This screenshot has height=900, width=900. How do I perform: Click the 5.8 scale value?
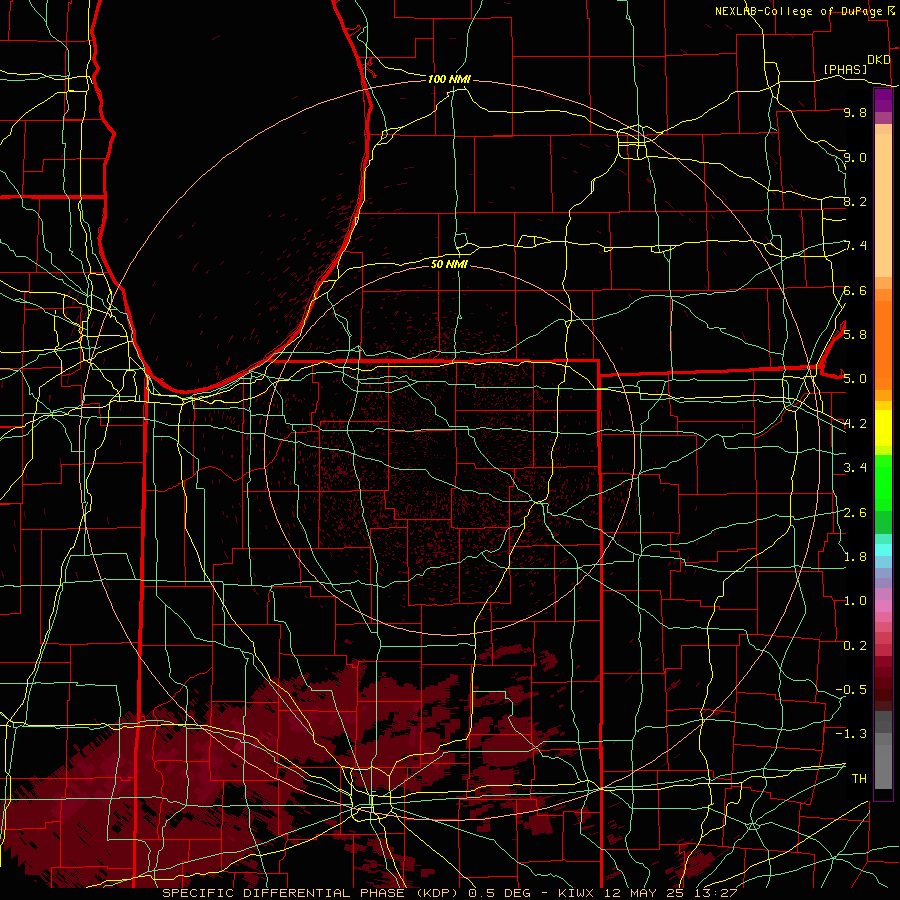pos(855,334)
